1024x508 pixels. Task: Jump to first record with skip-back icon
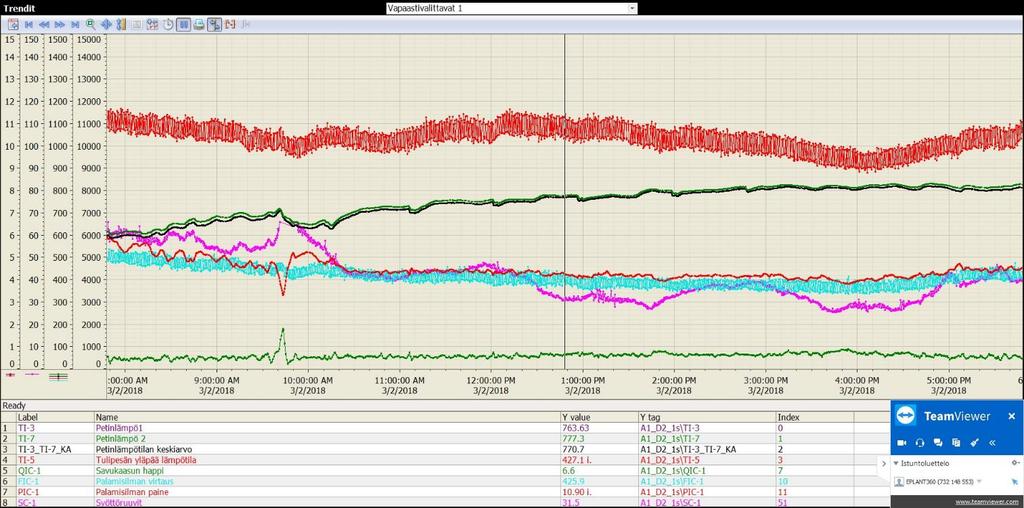tap(29, 25)
